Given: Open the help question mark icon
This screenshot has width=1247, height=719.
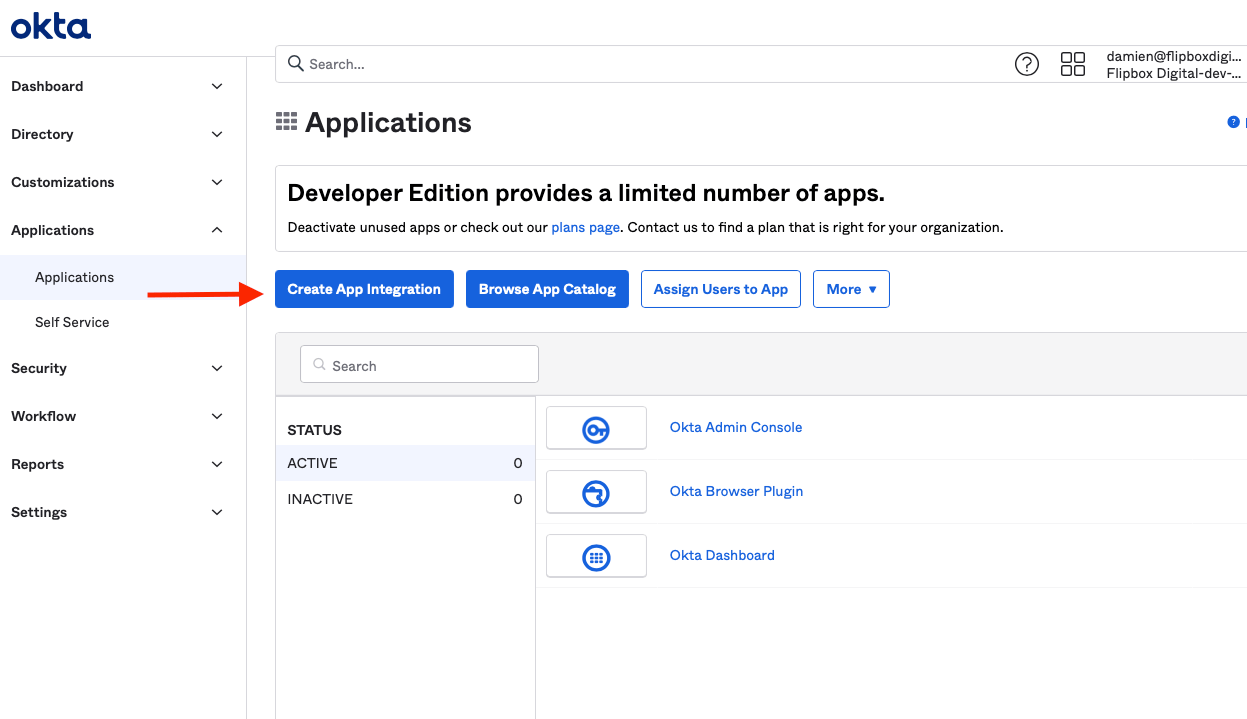Looking at the screenshot, I should (1026, 63).
